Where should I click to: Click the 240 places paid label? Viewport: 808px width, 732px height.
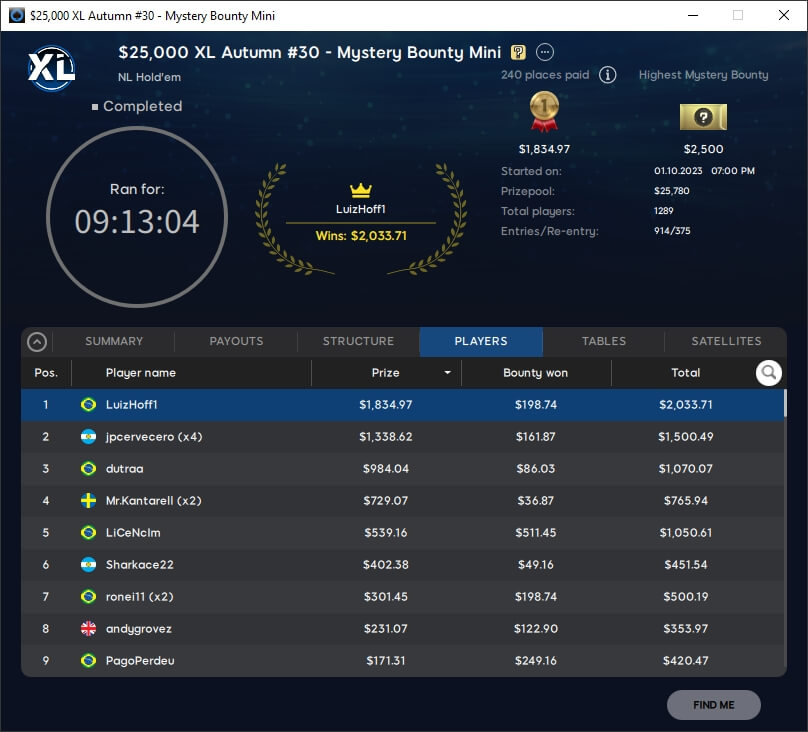click(545, 75)
